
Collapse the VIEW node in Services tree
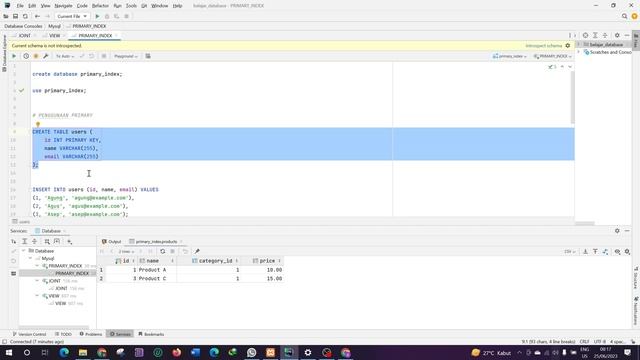[x=37, y=296]
